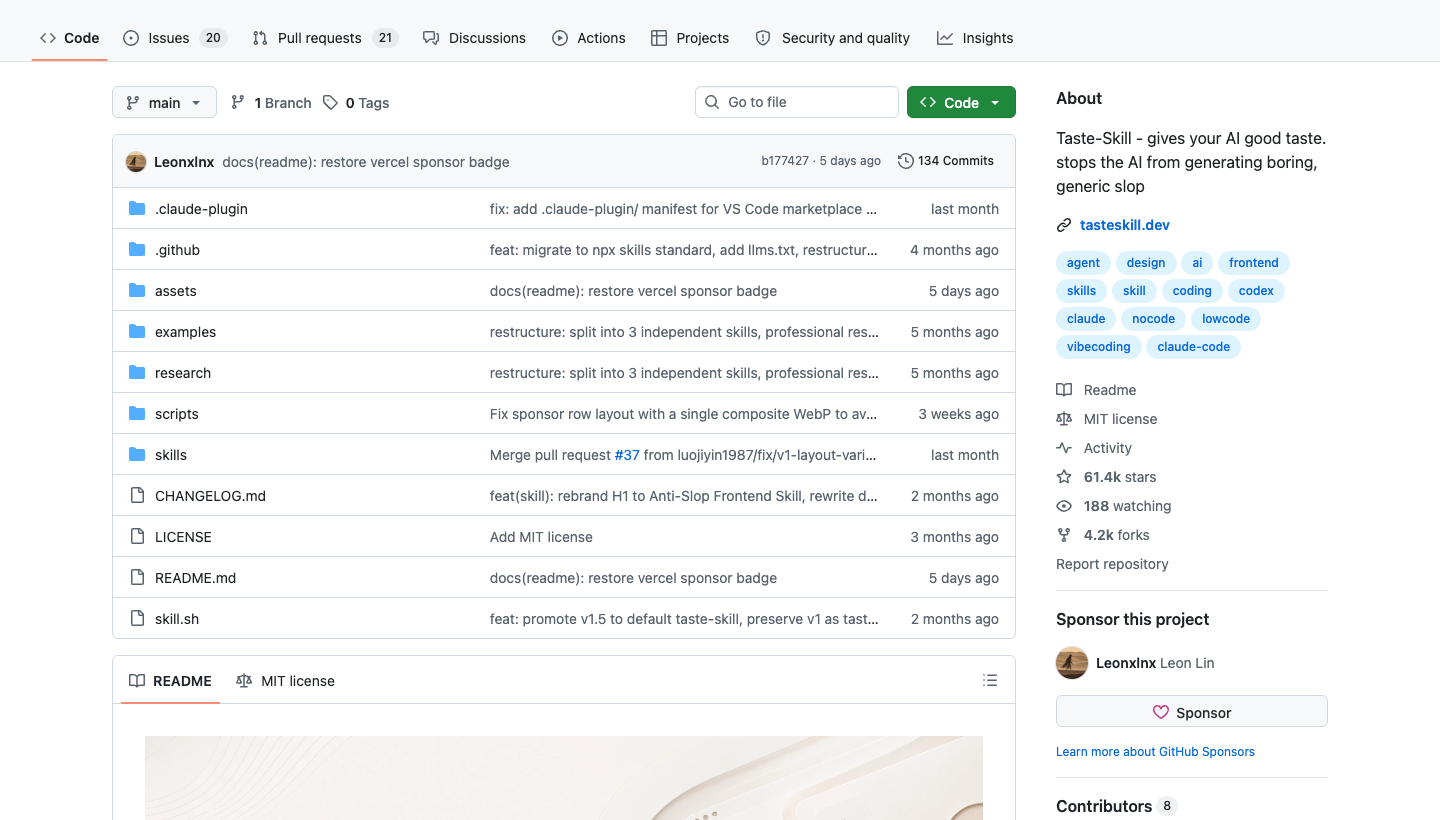
Task: Open the Insights tab
Action: (x=975, y=38)
